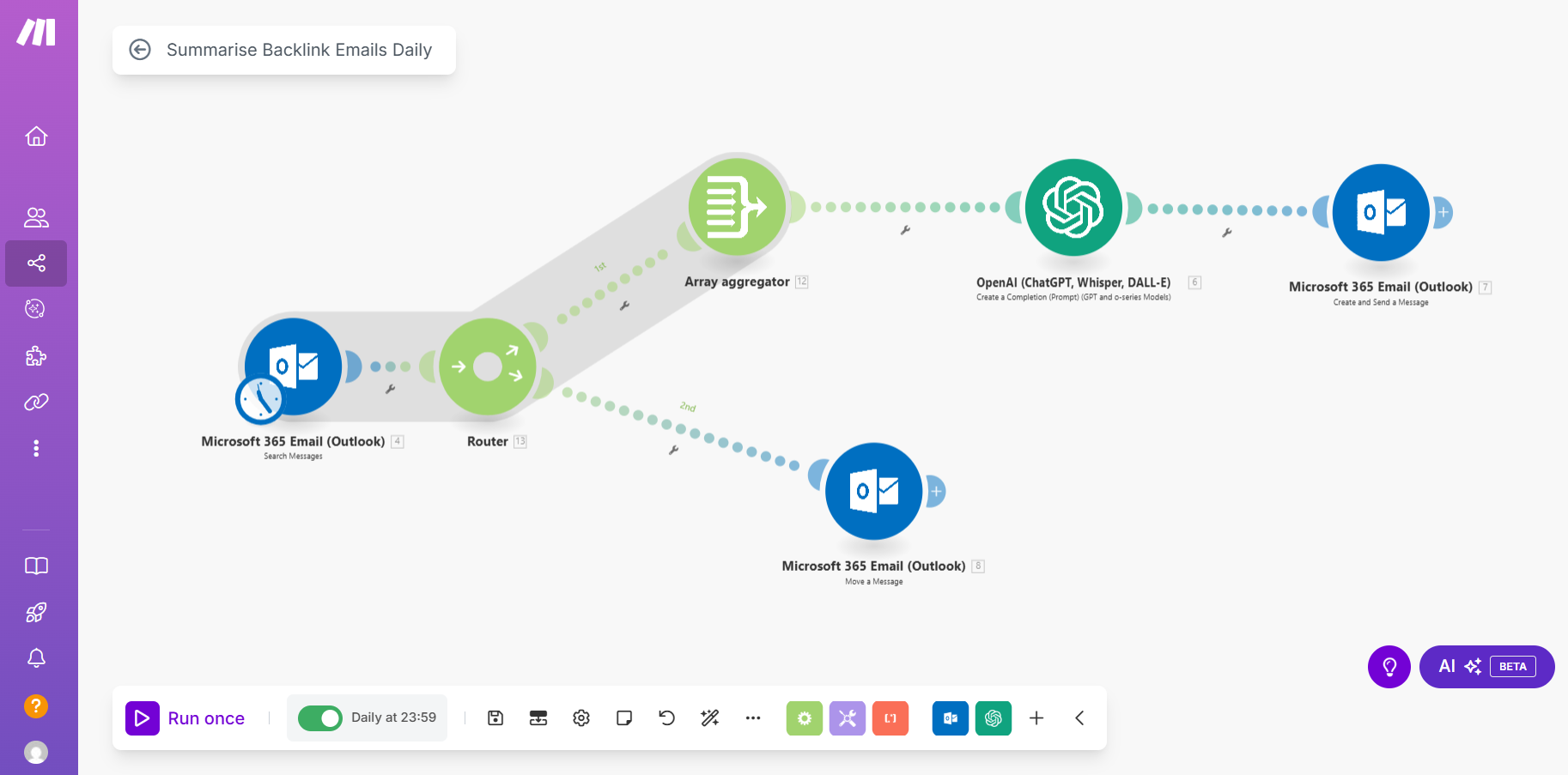Click the Search Messages subtitle

tap(293, 457)
